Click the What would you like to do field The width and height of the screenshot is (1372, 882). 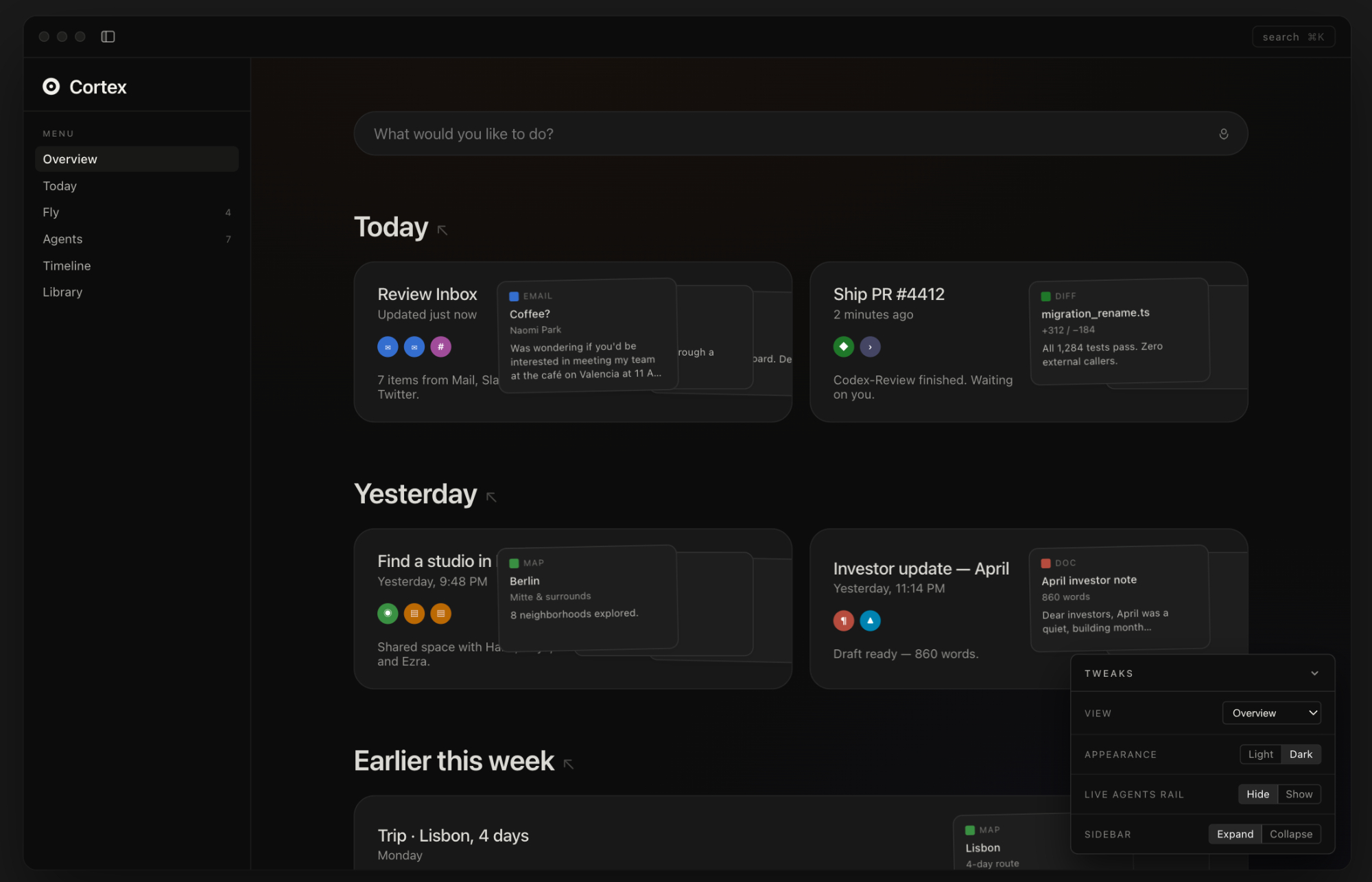pyautogui.click(x=782, y=134)
